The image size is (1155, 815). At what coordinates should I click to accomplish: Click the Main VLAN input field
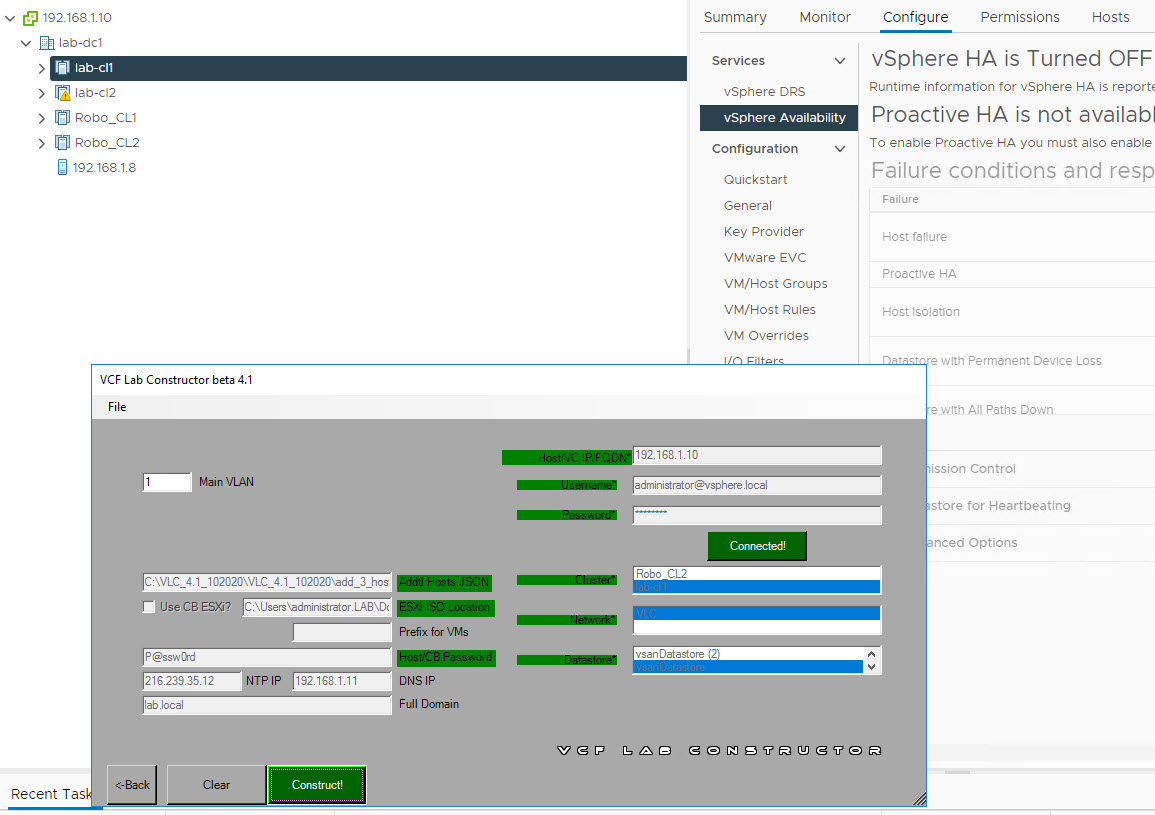(166, 482)
